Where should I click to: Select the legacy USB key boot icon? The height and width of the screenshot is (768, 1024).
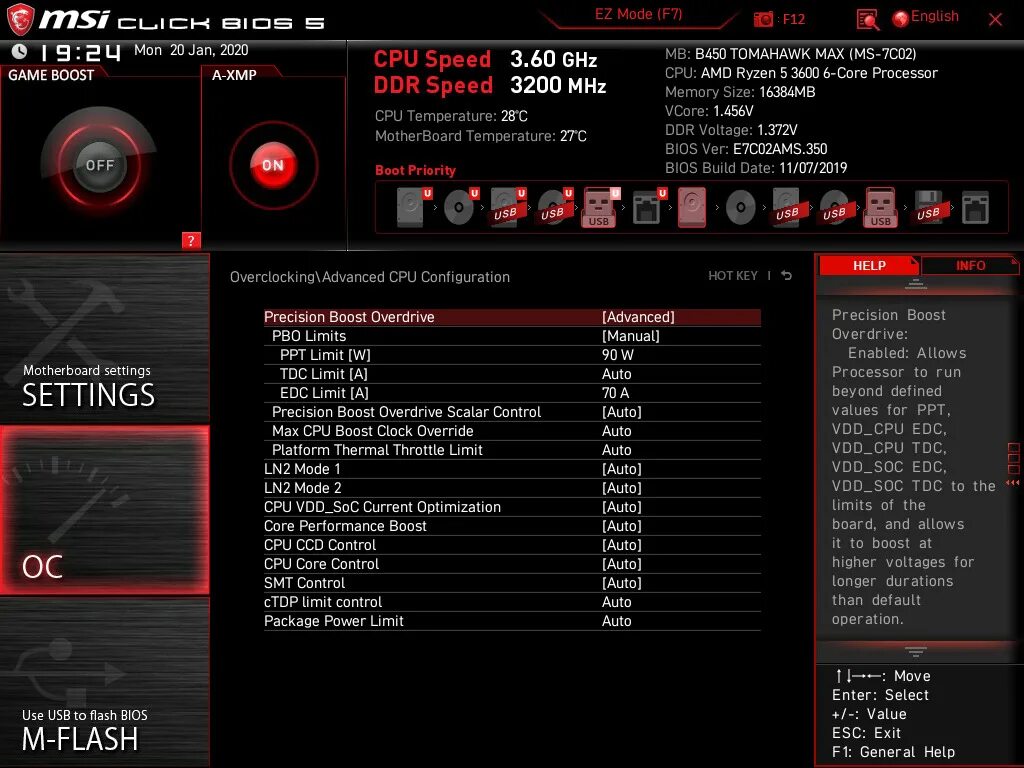(x=881, y=207)
